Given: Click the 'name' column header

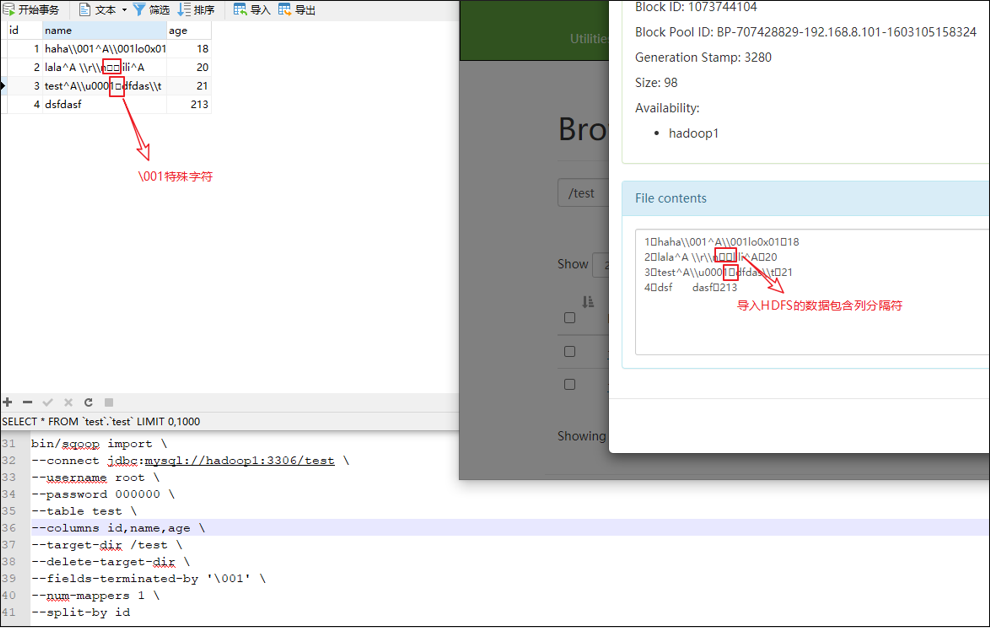Looking at the screenshot, I should click(x=104, y=30).
